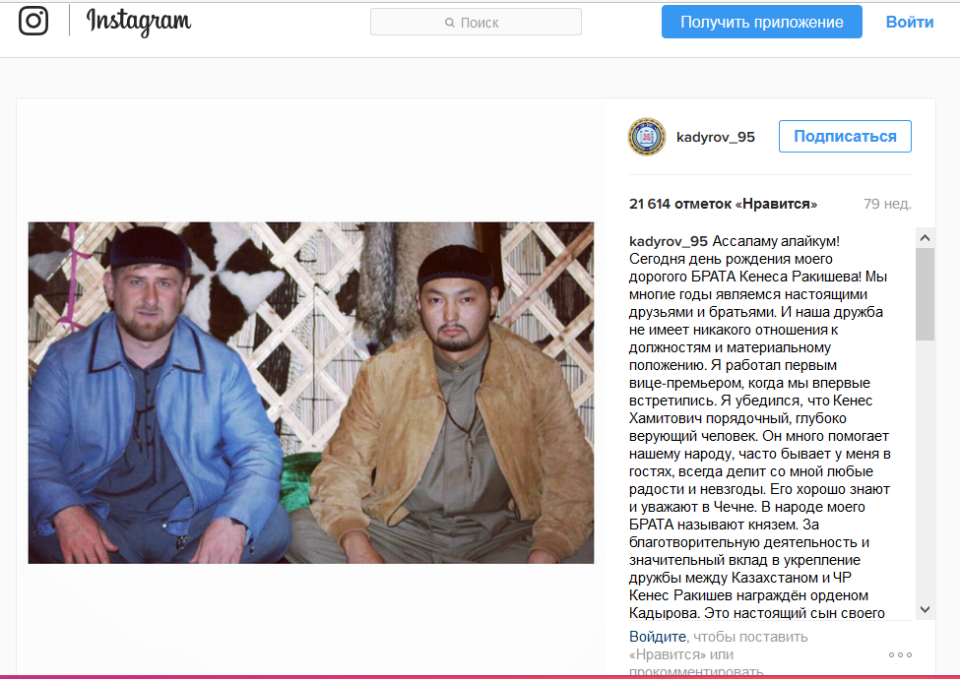This screenshot has height=681, width=960.
Task: Click the magnifier icon in search box
Action: [x=450, y=23]
